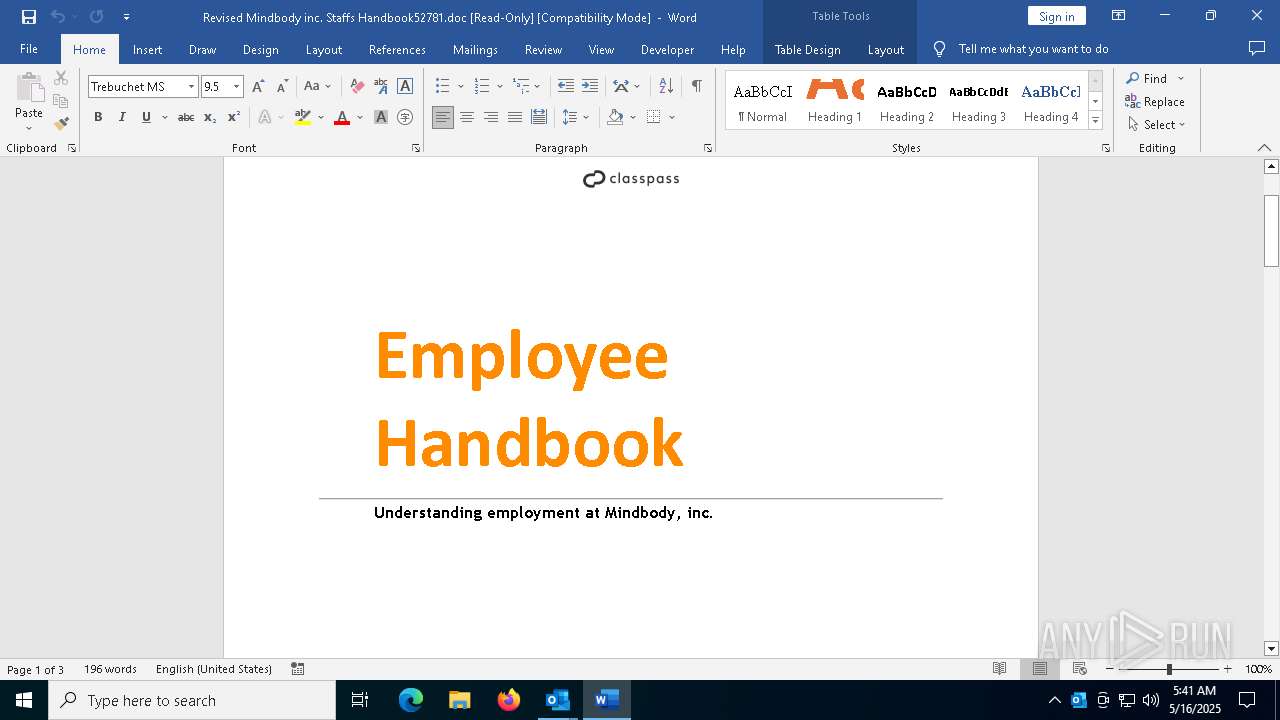Toggle bold formatting
The image size is (1280, 720).
pyautogui.click(x=98, y=117)
